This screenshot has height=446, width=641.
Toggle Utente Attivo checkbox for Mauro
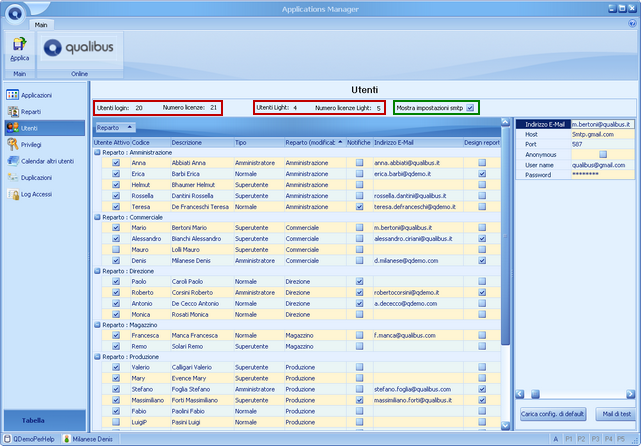(116, 249)
